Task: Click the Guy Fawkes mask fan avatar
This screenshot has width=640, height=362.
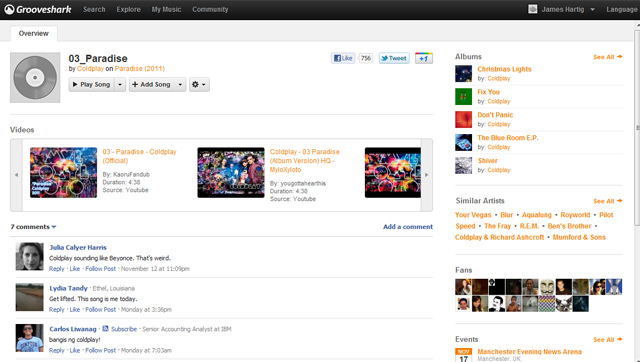Action: pos(547,287)
